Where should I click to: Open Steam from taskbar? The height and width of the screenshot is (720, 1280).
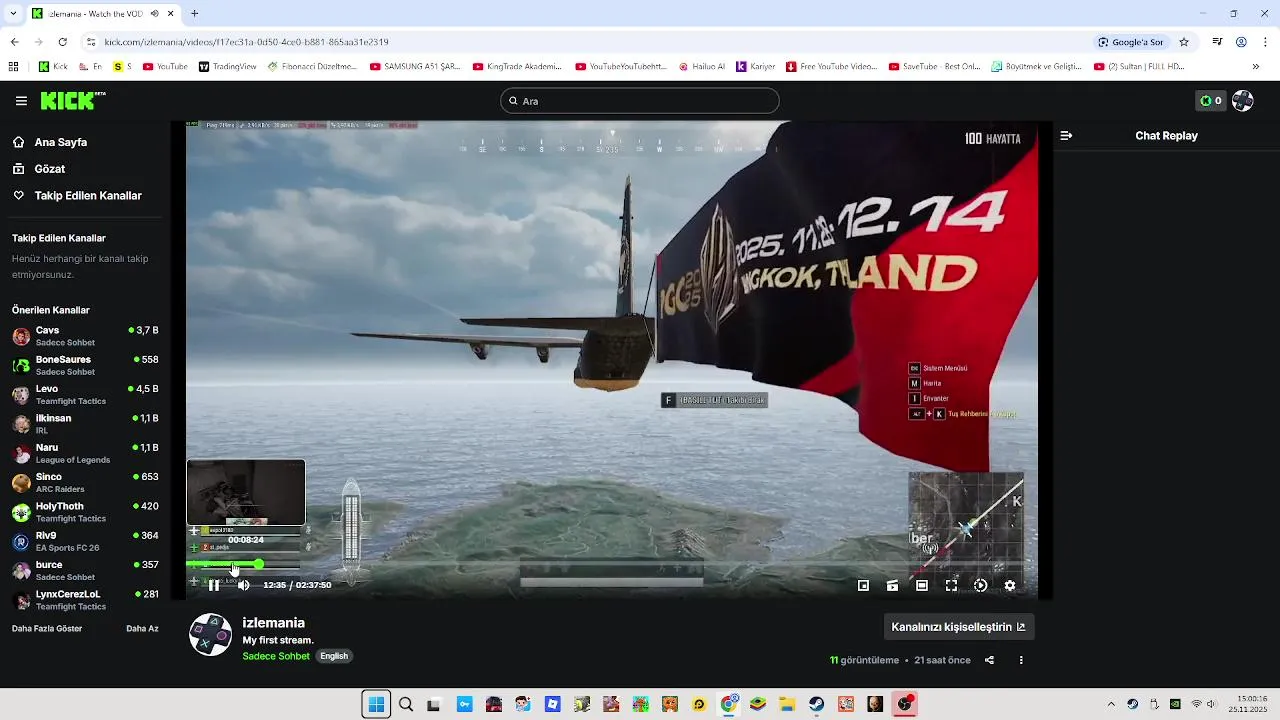click(x=817, y=704)
